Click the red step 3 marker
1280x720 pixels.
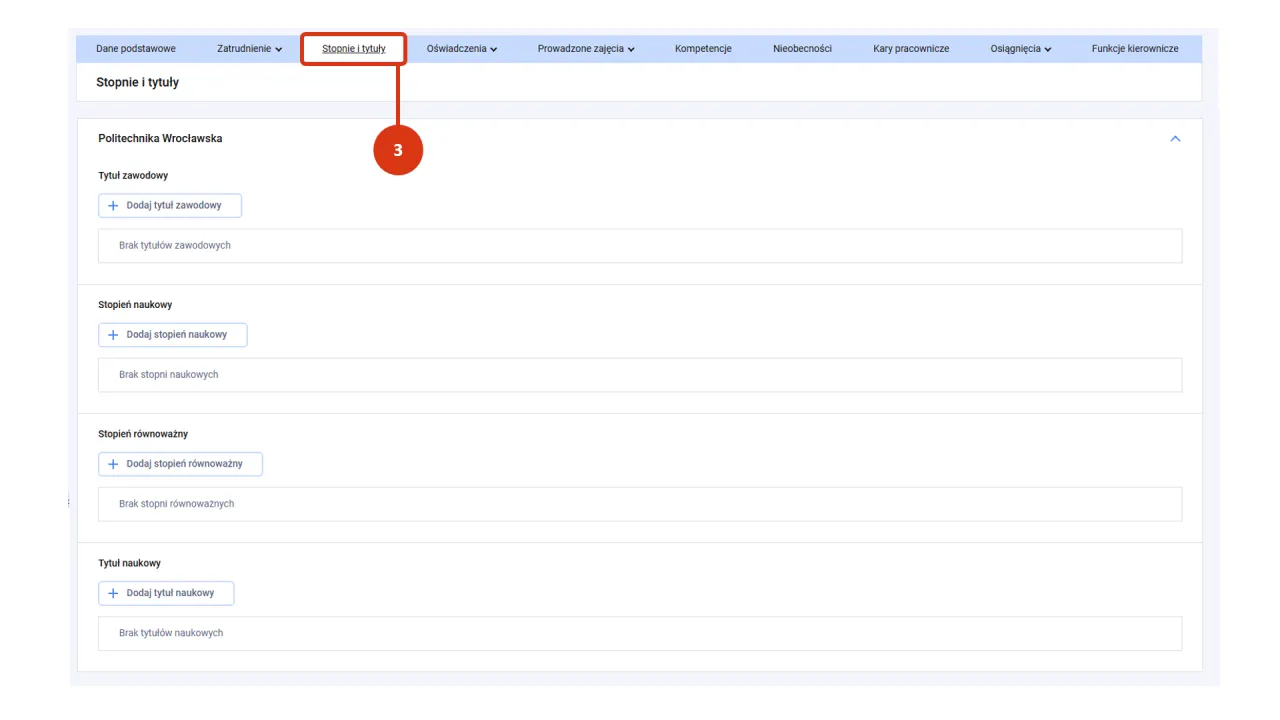[398, 151]
